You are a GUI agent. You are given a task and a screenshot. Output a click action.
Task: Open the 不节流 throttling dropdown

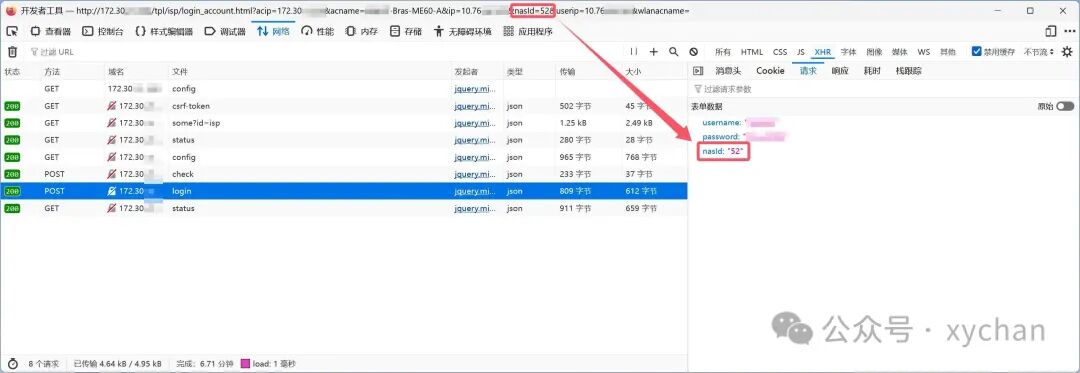(x=1039, y=52)
